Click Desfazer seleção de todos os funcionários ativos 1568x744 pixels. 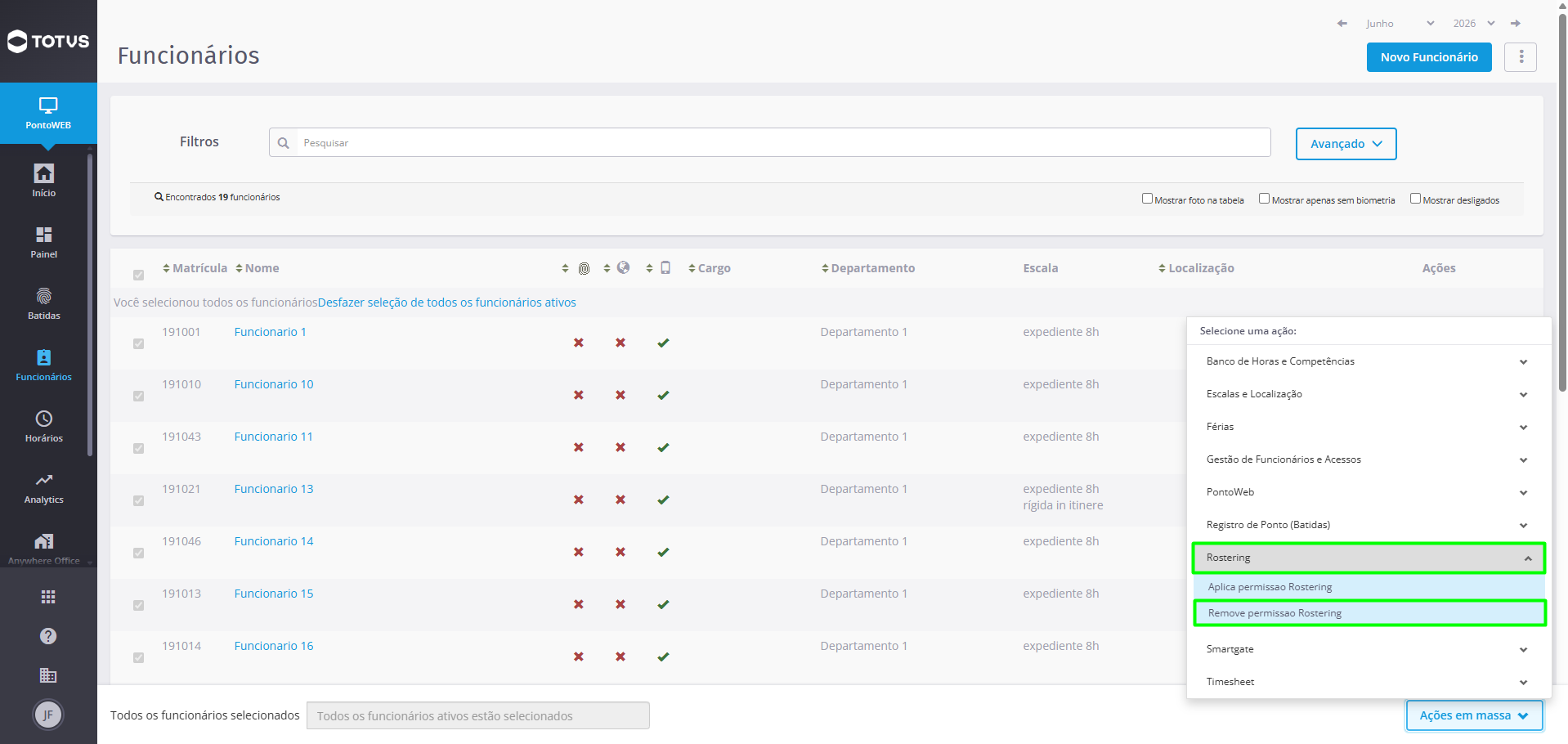click(447, 303)
